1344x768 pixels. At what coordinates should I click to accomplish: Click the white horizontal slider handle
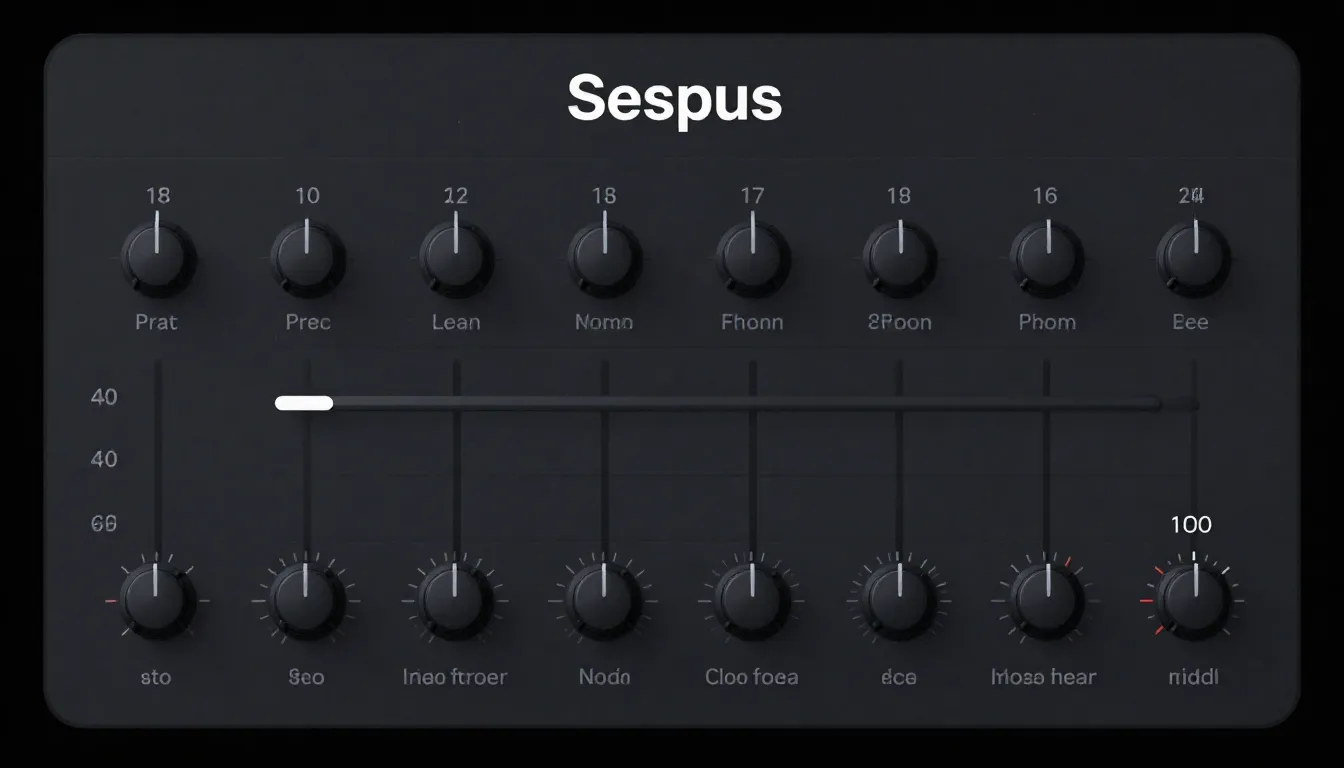click(304, 403)
